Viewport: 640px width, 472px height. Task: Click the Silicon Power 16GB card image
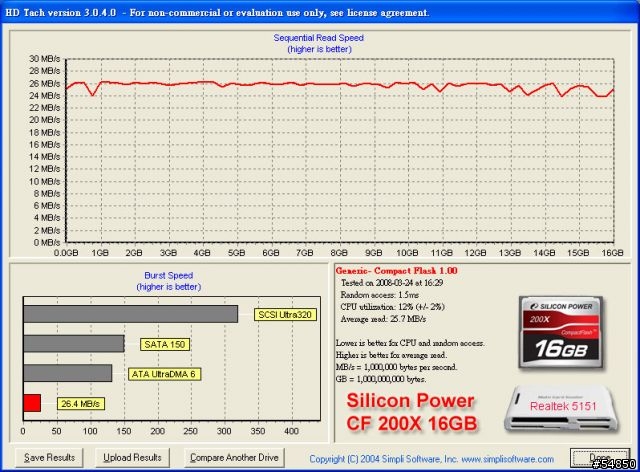click(x=562, y=333)
